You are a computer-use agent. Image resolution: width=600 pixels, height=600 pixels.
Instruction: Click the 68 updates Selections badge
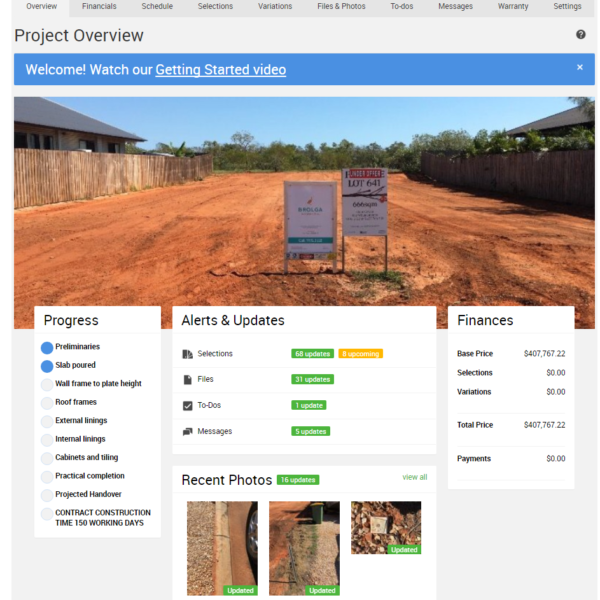pyautogui.click(x=312, y=354)
